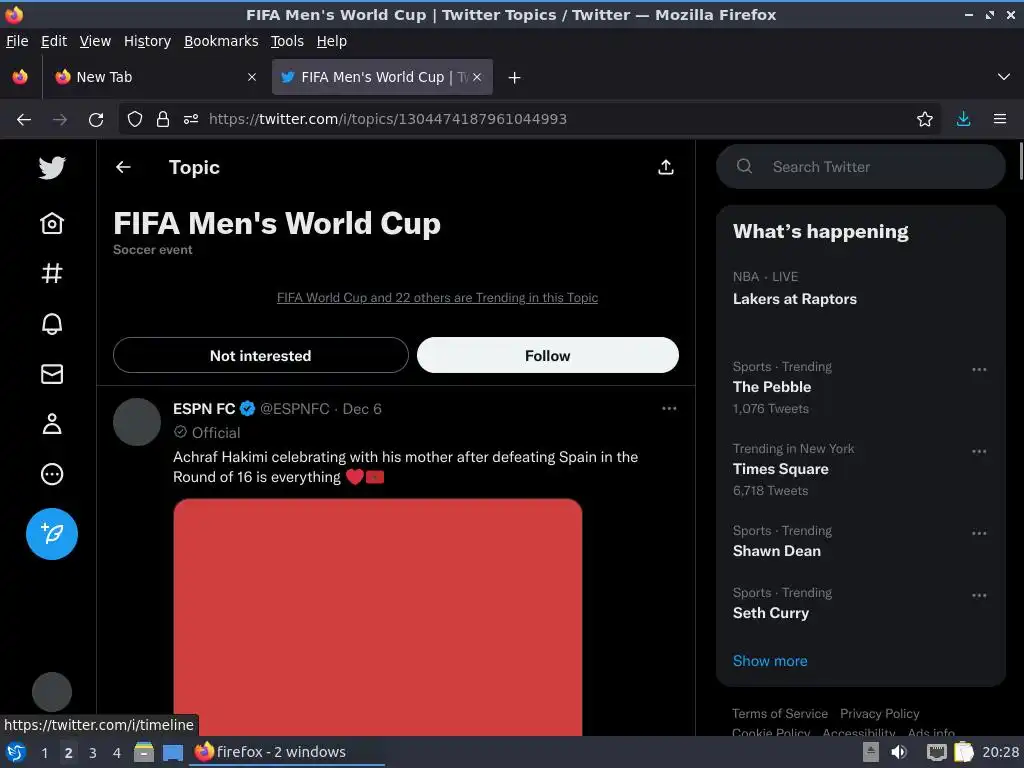The height and width of the screenshot is (768, 1024).
Task: Click the Search Twitter input field
Action: pos(861,167)
